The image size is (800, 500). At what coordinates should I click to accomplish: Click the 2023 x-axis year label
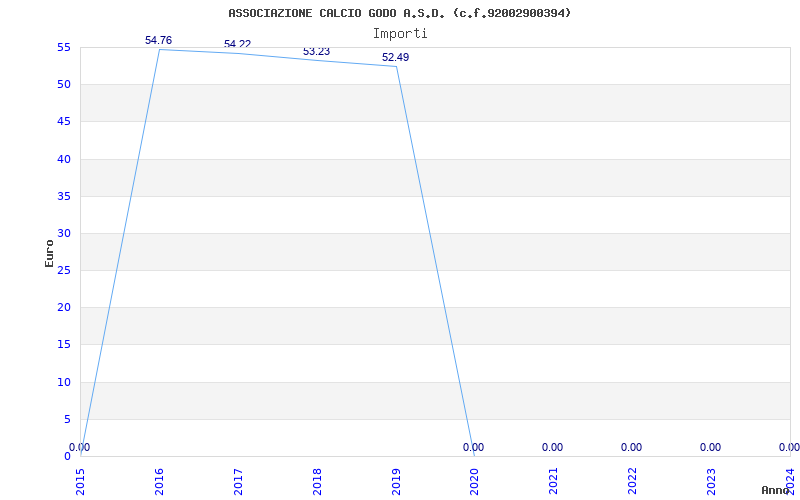(712, 482)
